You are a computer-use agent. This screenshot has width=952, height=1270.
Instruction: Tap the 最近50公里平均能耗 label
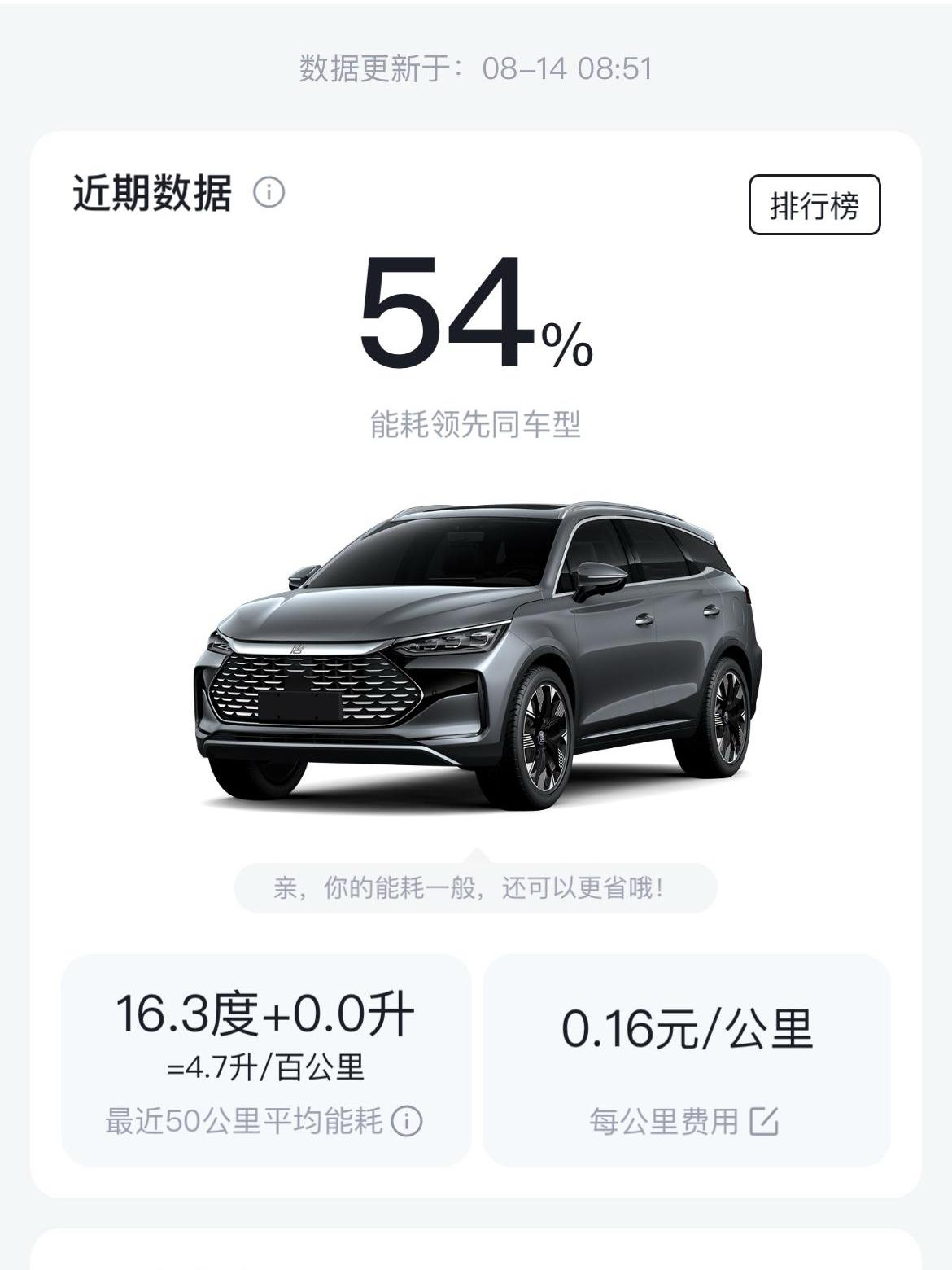243,1121
